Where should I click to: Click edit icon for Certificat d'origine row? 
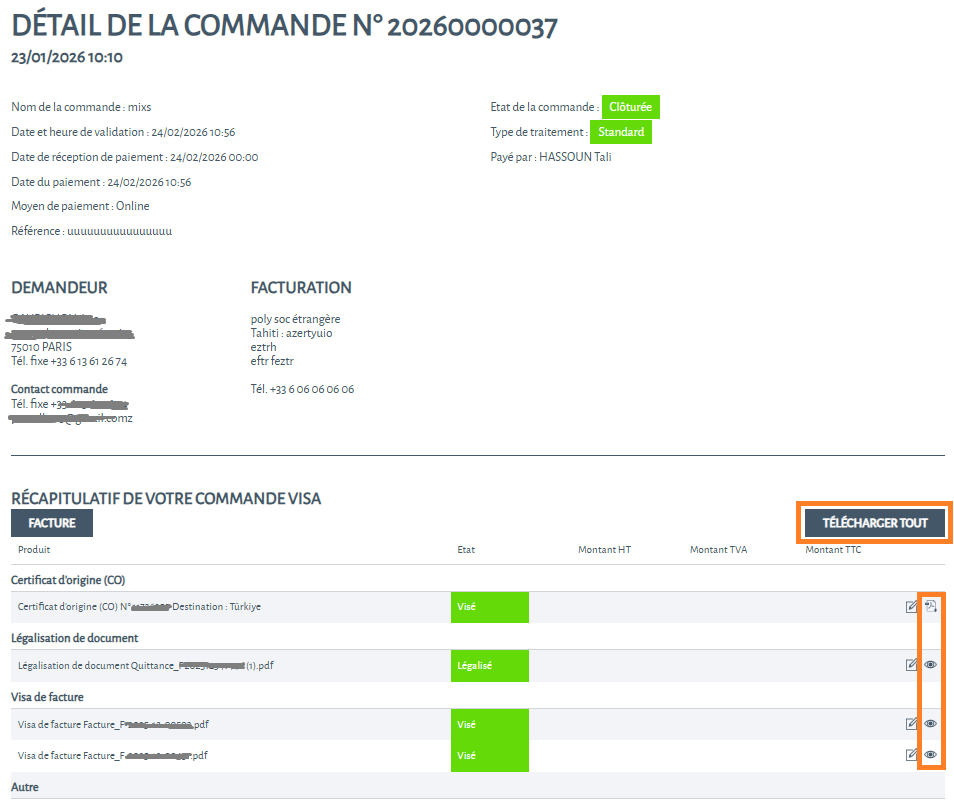tap(911, 606)
